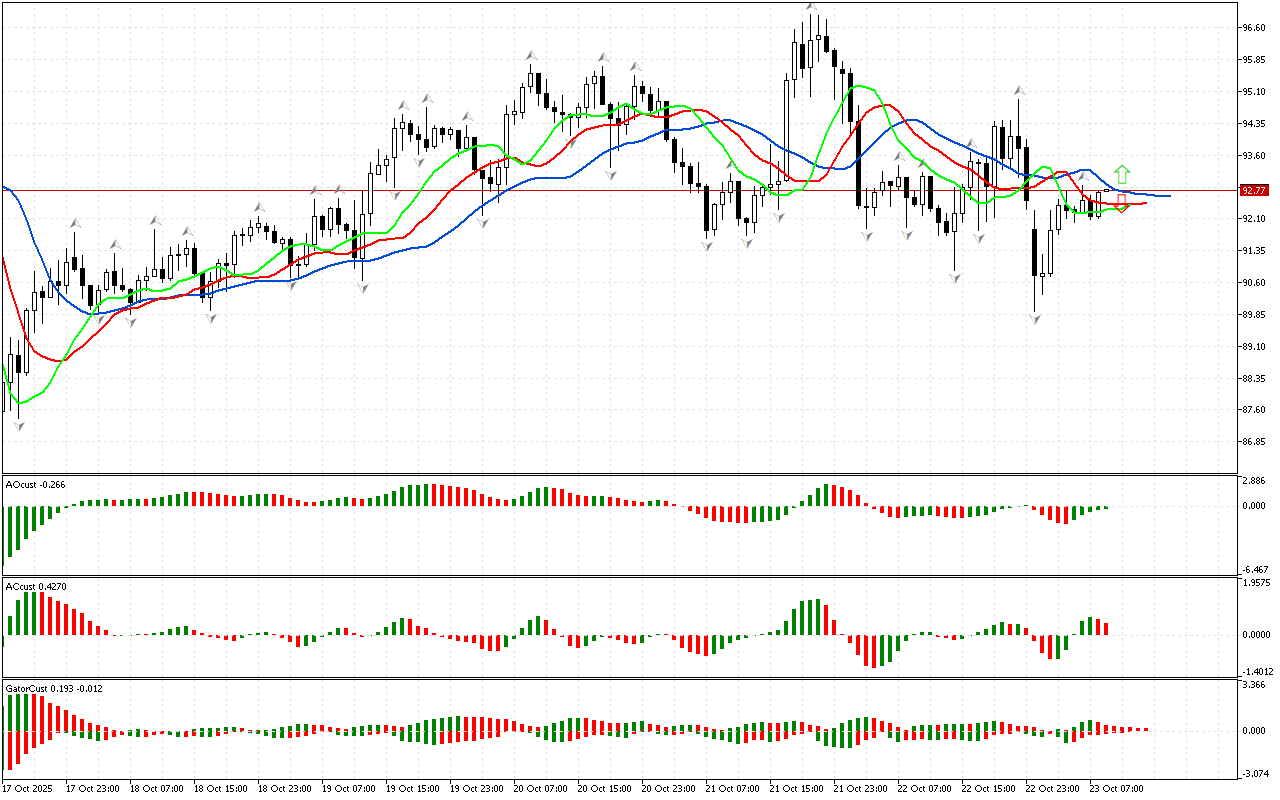
Task: Click the 23 Oct 07:00 time label
Action: 1118,789
